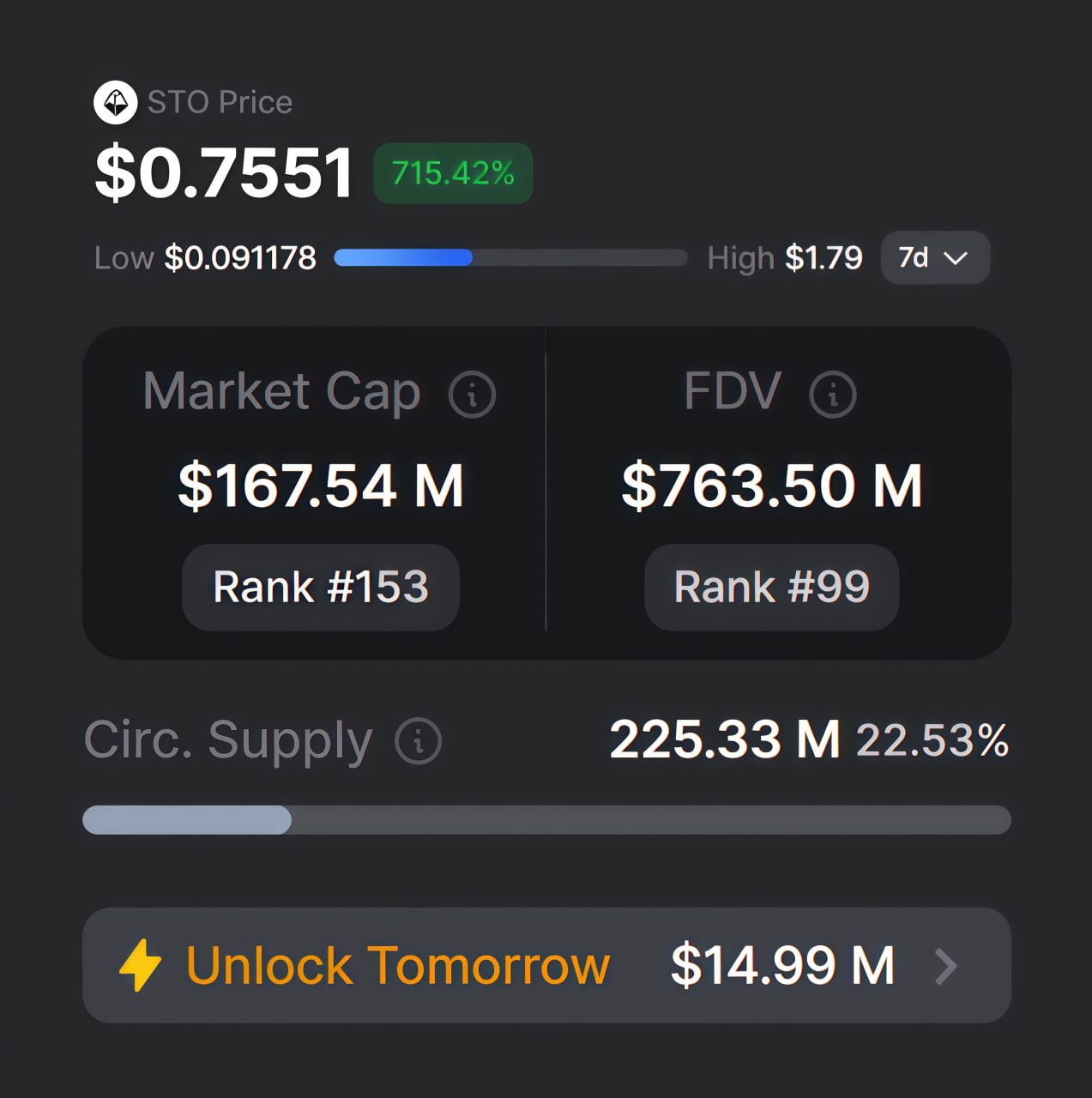Click the green 715.42% change badge
This screenshot has height=1098, width=1092.
point(453,173)
